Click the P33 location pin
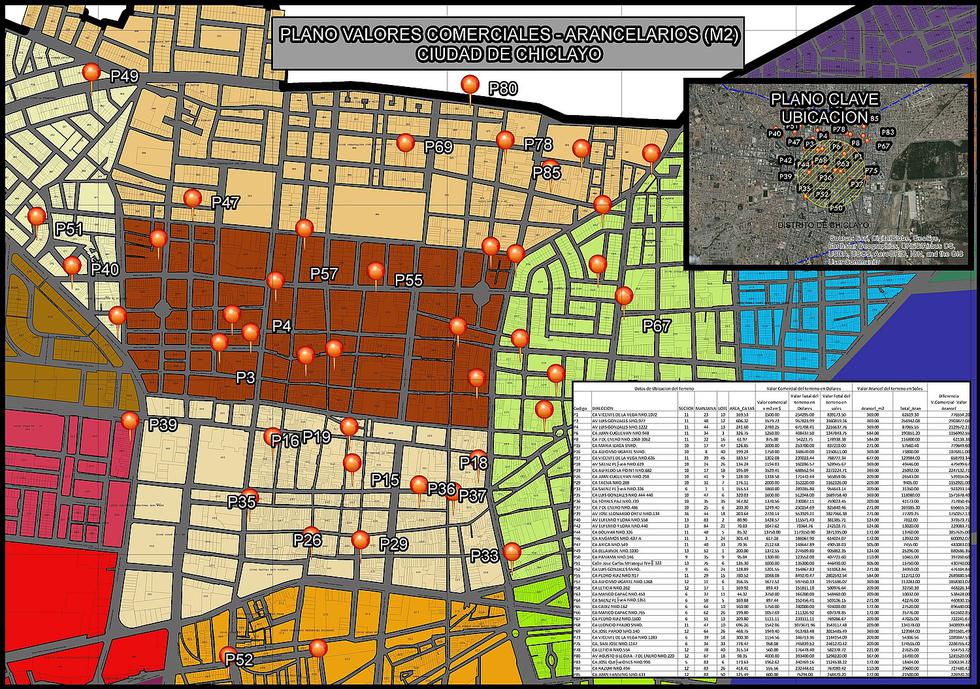 pos(512,552)
